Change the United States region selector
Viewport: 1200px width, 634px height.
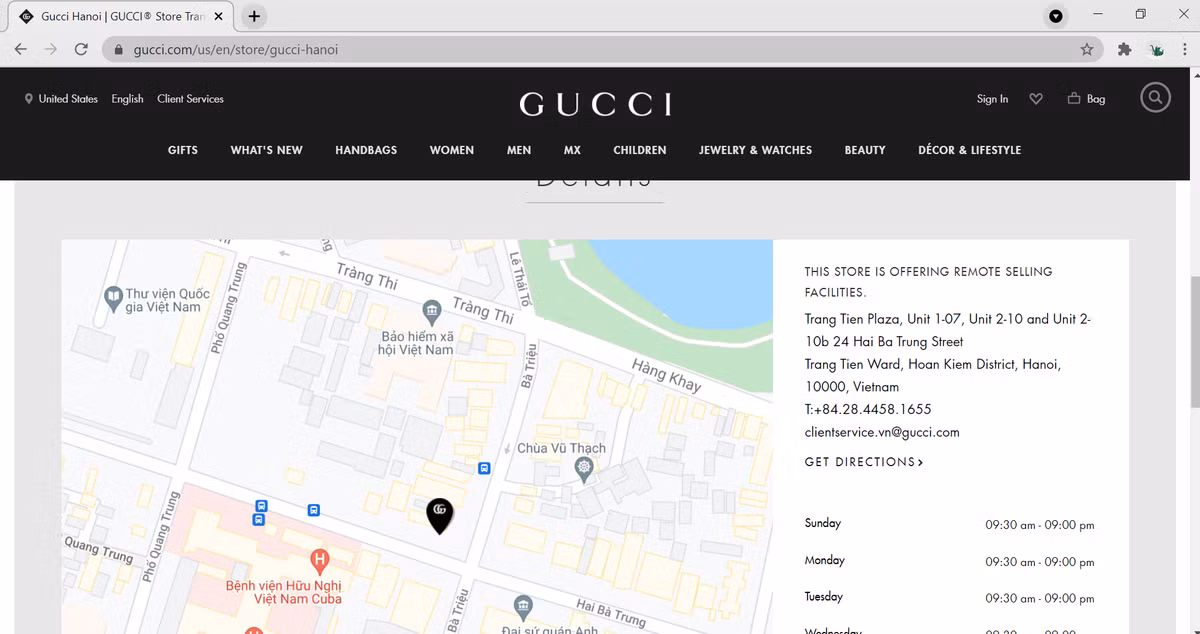(x=61, y=99)
